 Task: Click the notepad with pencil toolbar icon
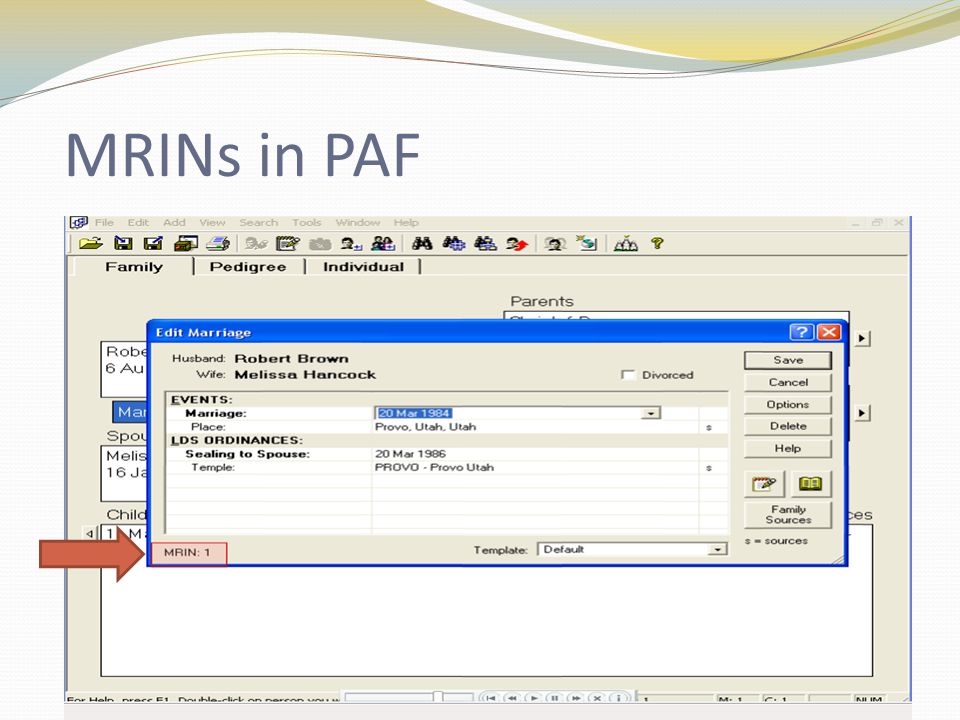[287, 244]
